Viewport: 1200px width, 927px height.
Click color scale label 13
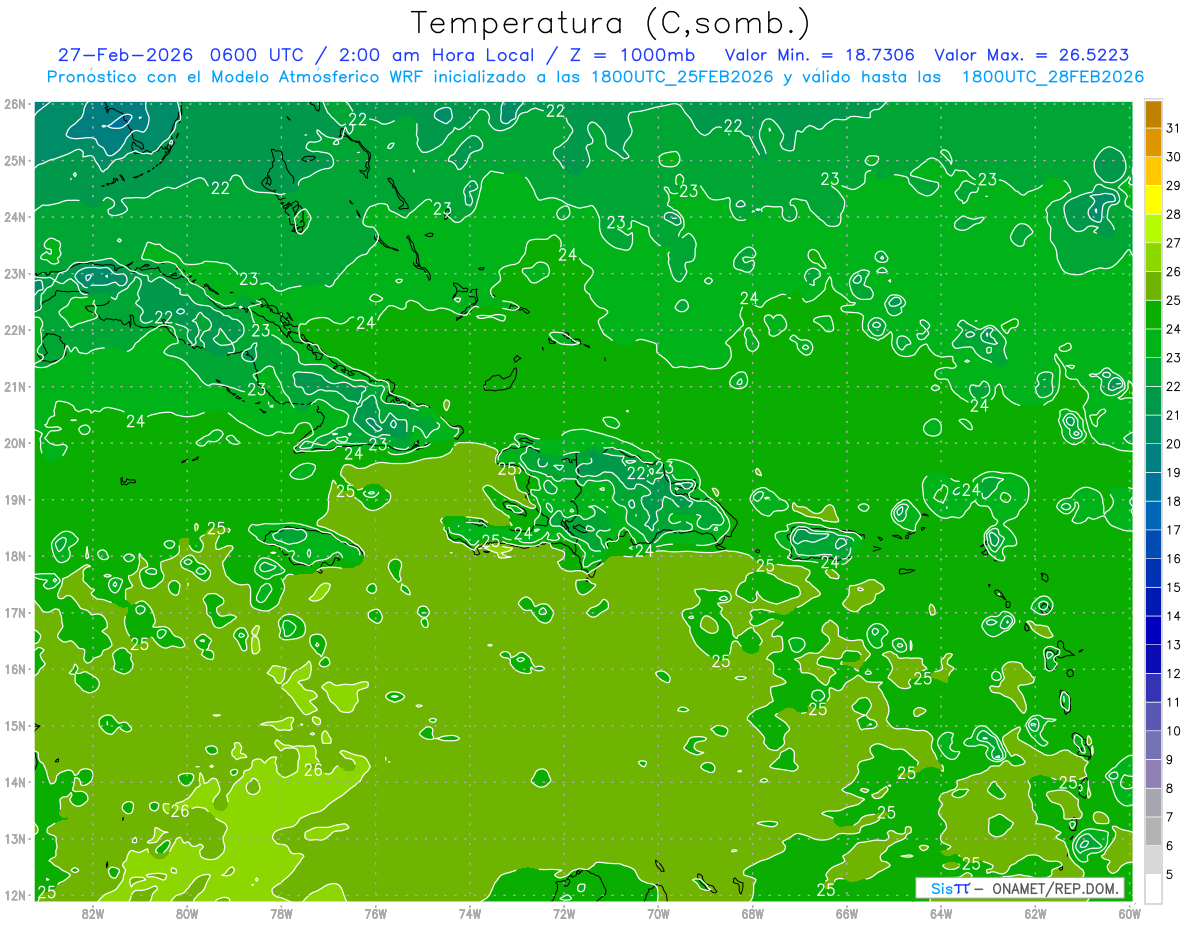1174,644
